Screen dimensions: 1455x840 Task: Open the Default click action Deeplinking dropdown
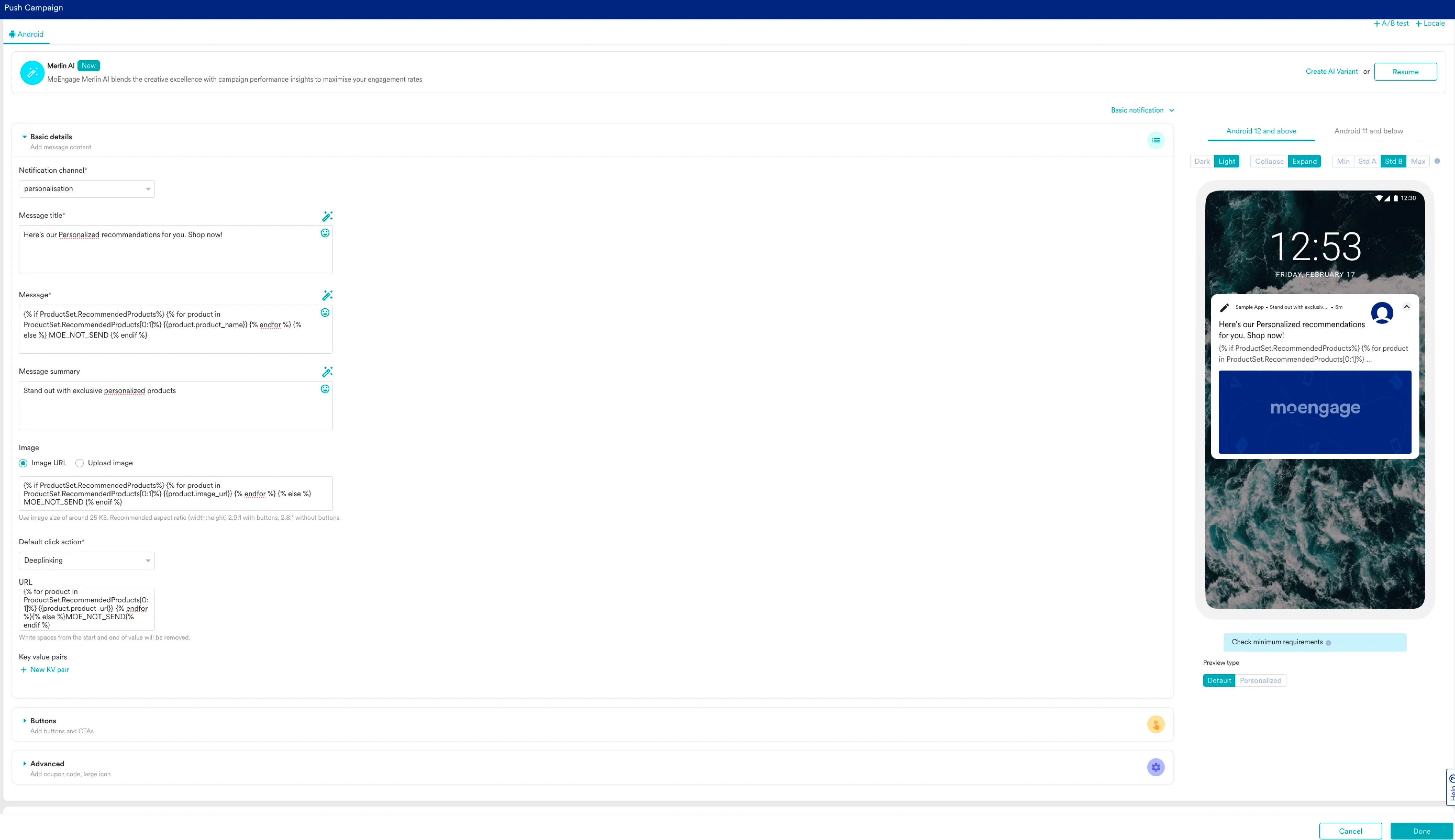click(87, 560)
